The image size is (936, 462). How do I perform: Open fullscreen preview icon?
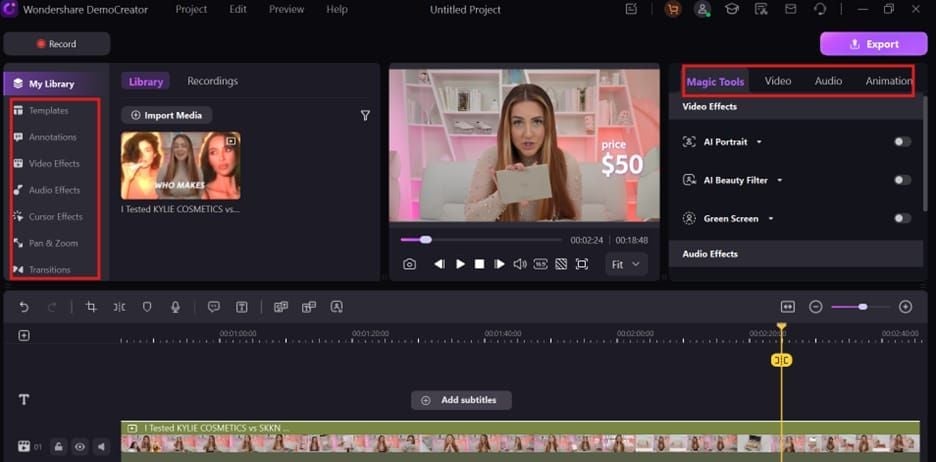coord(581,264)
